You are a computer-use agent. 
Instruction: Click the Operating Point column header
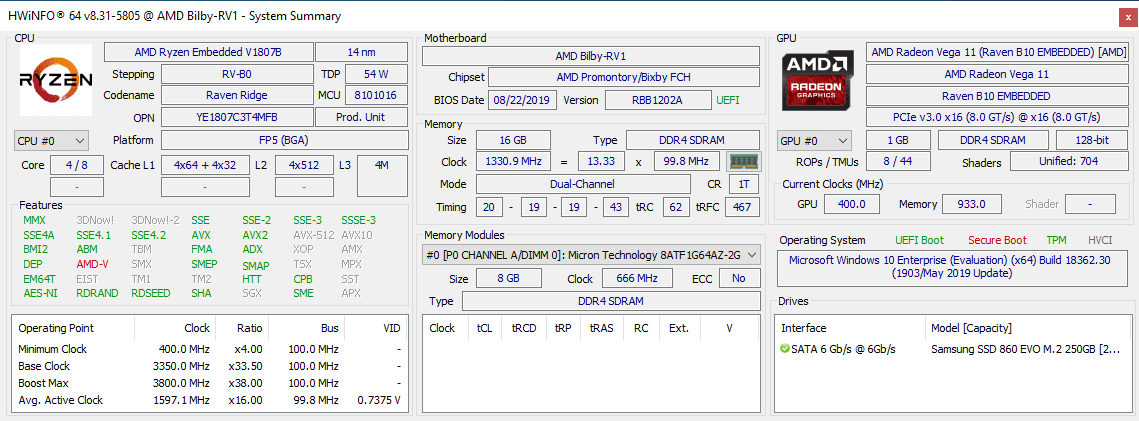tap(73, 328)
